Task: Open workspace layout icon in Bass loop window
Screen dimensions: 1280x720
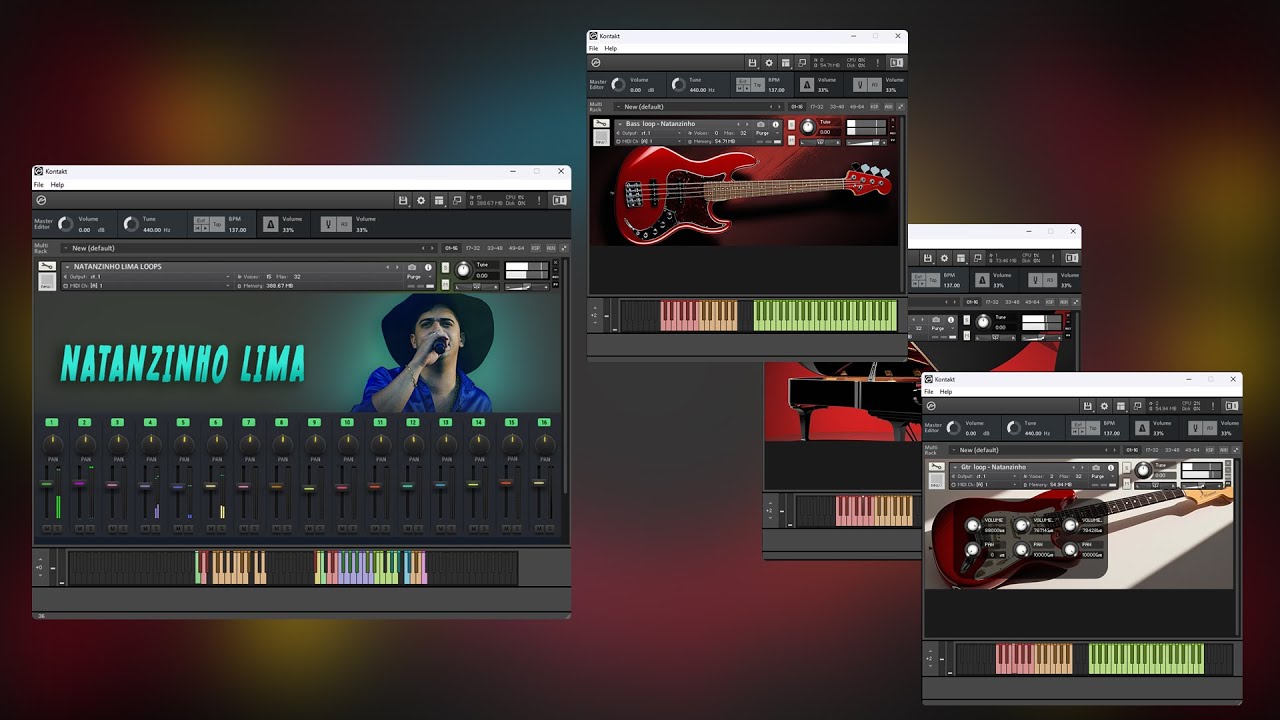Action: click(786, 62)
